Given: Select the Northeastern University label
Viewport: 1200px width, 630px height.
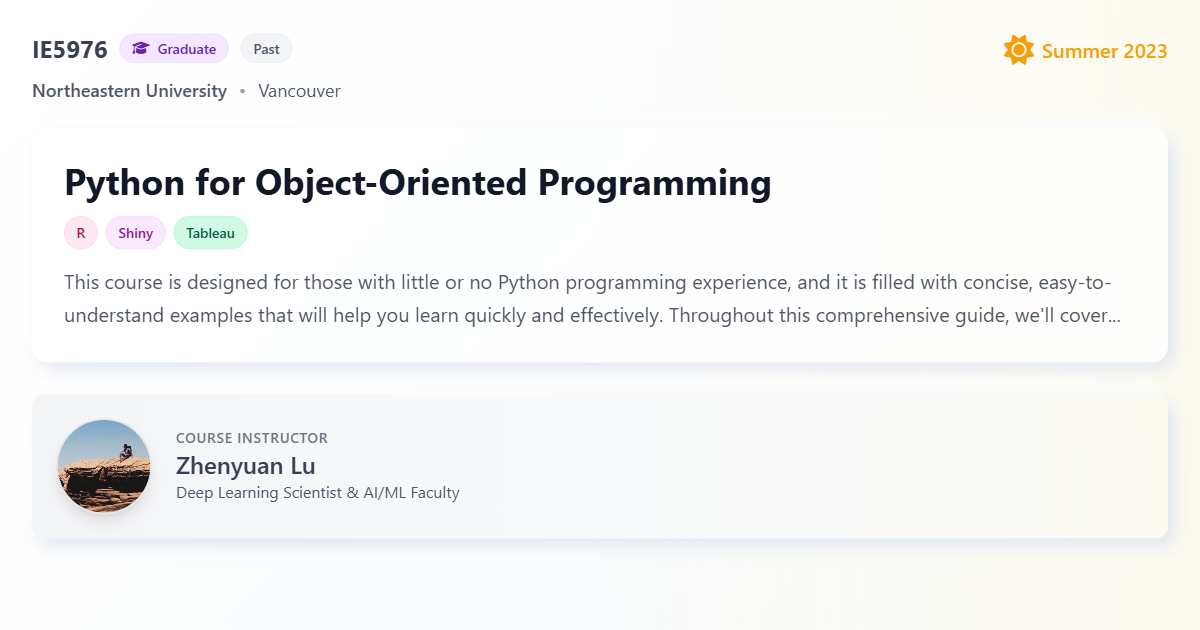Looking at the screenshot, I should [x=129, y=91].
